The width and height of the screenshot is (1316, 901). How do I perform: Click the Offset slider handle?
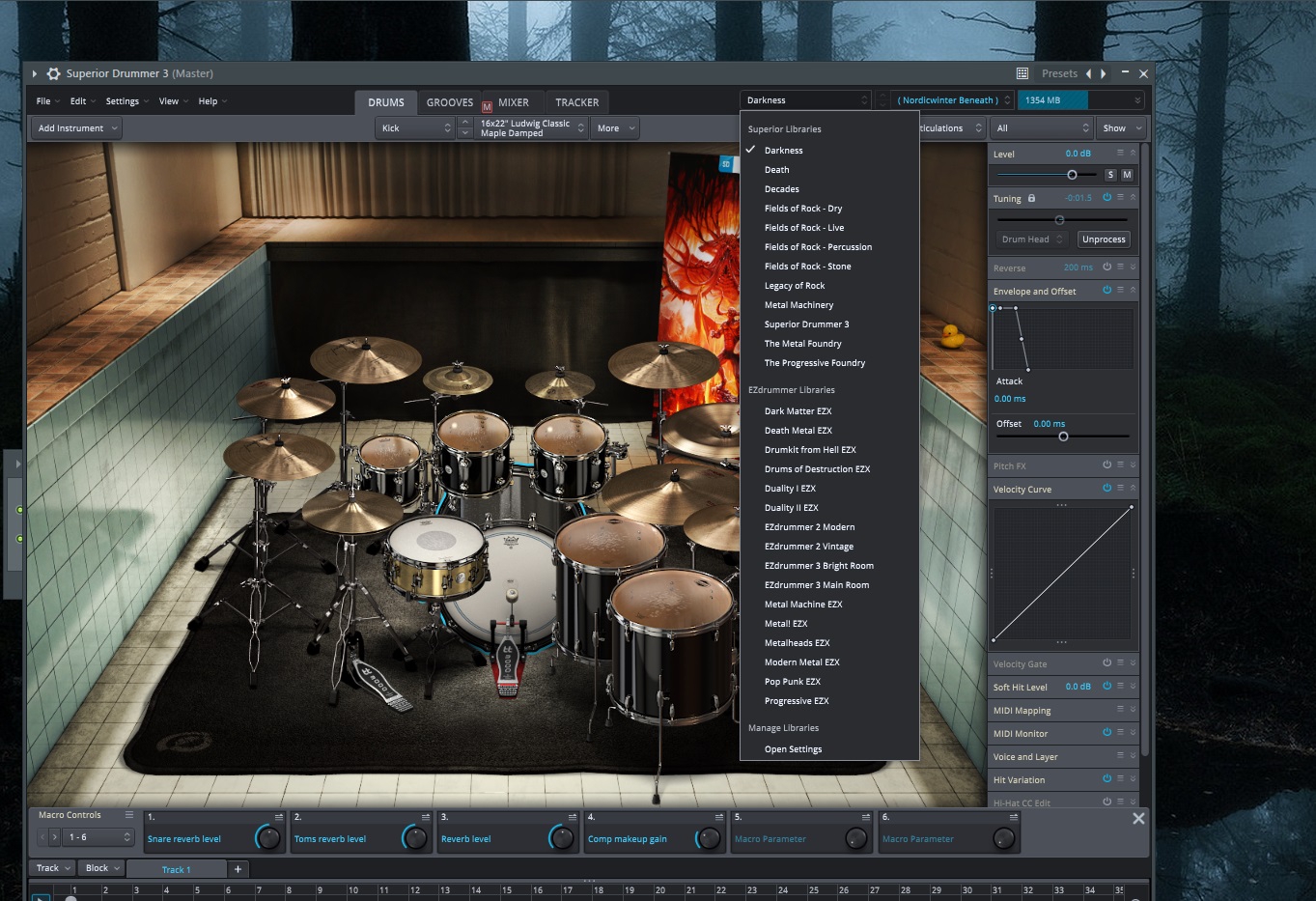(x=1063, y=436)
